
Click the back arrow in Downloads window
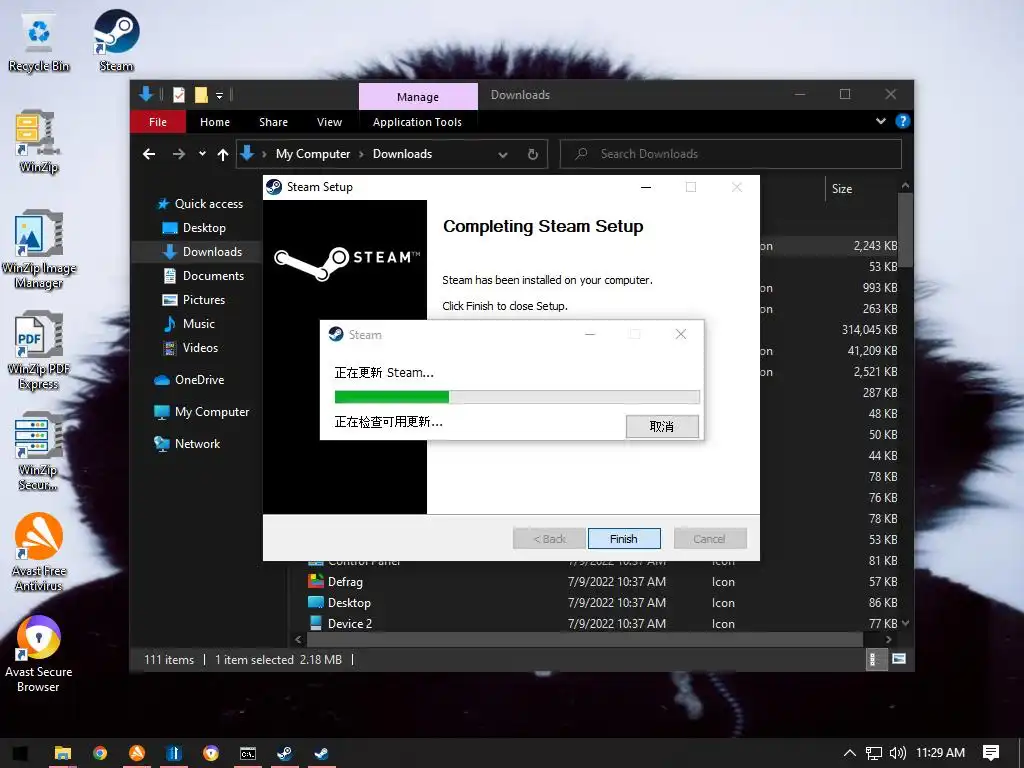pos(149,154)
